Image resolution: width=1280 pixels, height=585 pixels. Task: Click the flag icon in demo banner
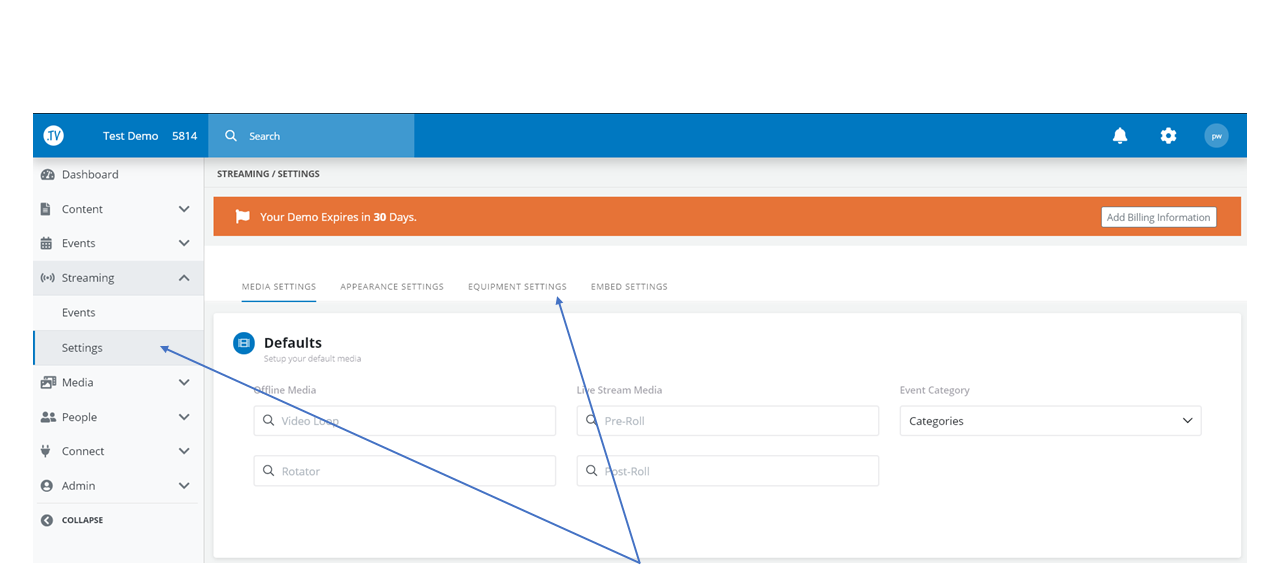click(x=242, y=216)
